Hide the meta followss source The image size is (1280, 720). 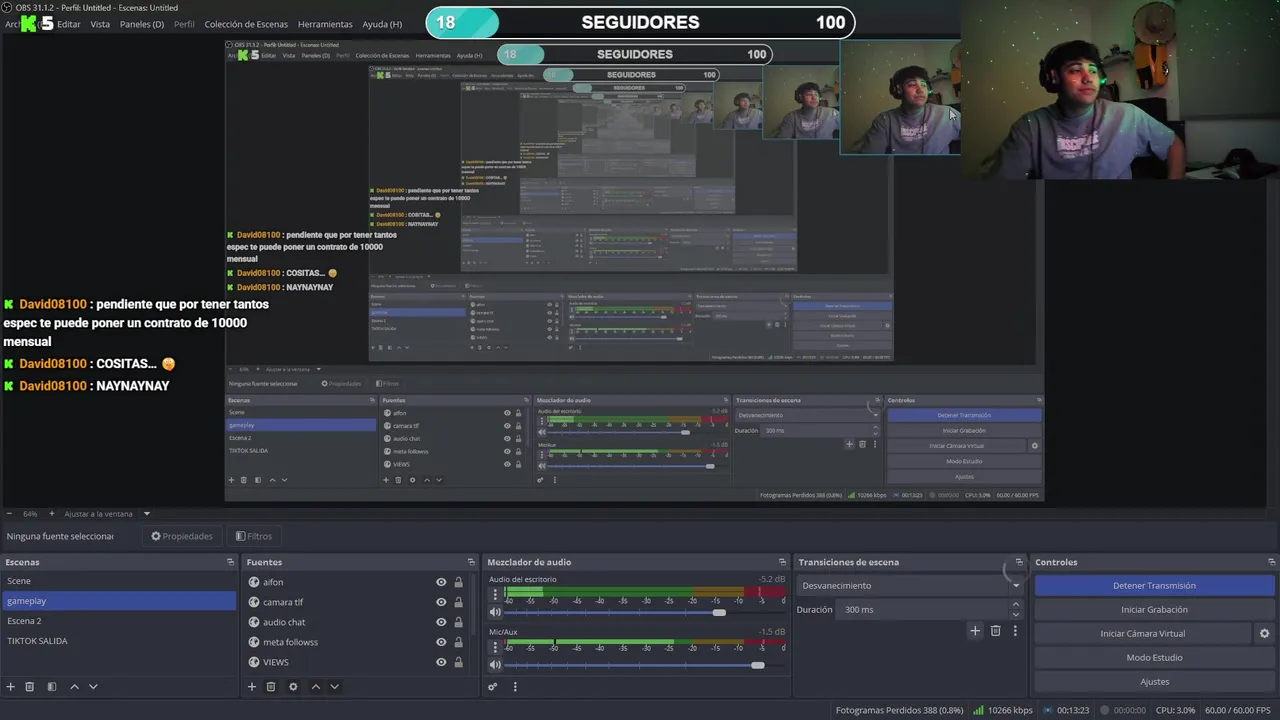click(441, 642)
